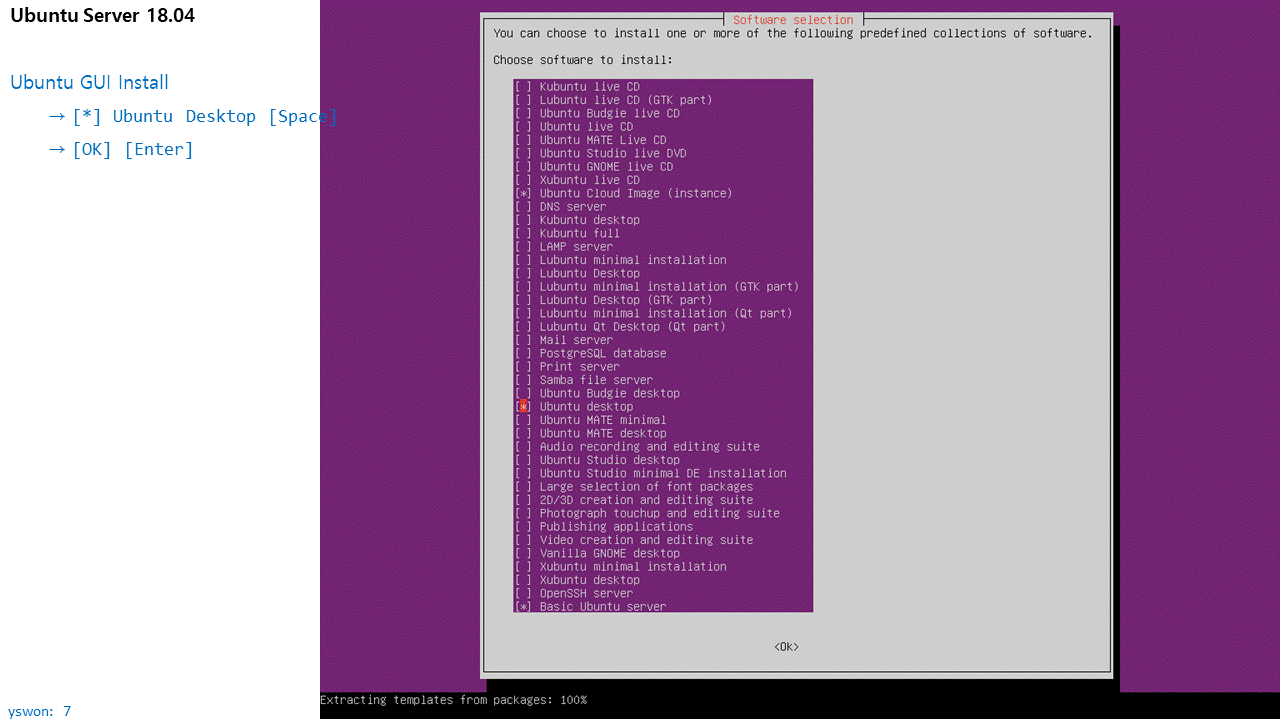Image resolution: width=1280 pixels, height=720 pixels.
Task: Check the Ubuntu MATE Live CD box
Action: pos(523,140)
